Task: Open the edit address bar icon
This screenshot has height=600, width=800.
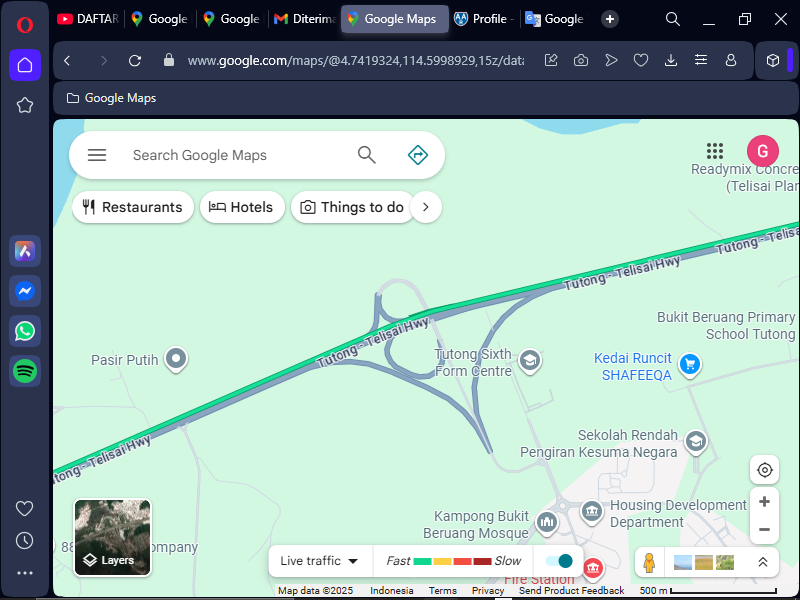Action: pyautogui.click(x=551, y=61)
